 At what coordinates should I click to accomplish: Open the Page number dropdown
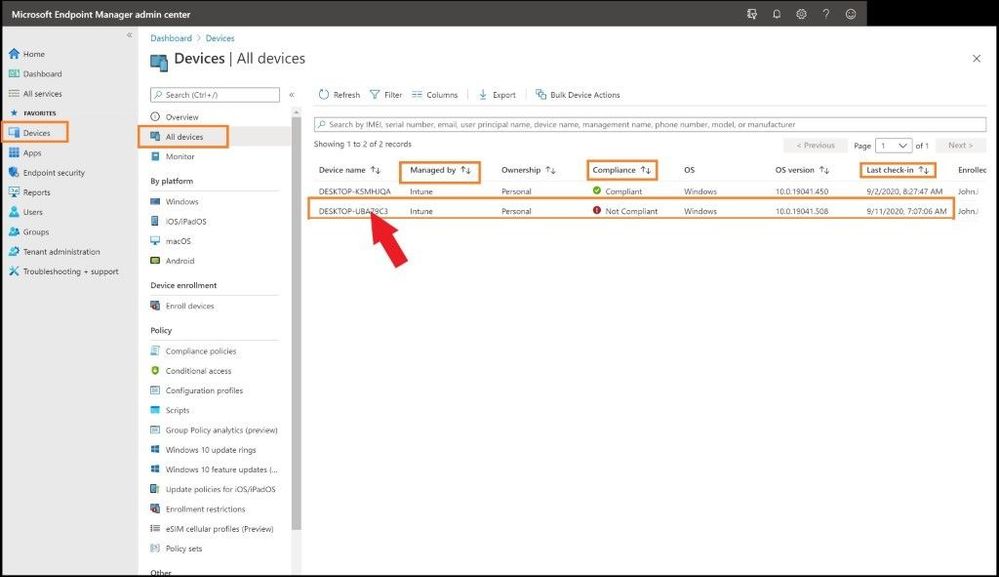pos(894,146)
